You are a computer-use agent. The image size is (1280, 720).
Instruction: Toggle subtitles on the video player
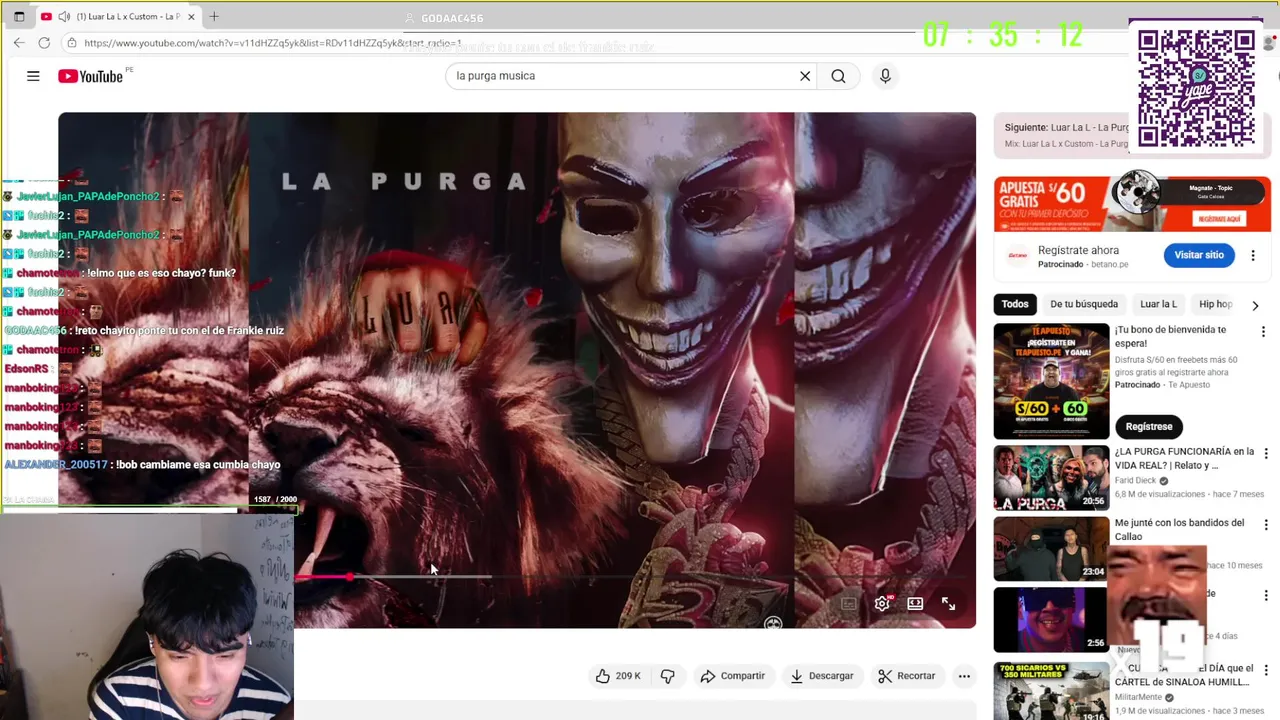click(x=849, y=604)
